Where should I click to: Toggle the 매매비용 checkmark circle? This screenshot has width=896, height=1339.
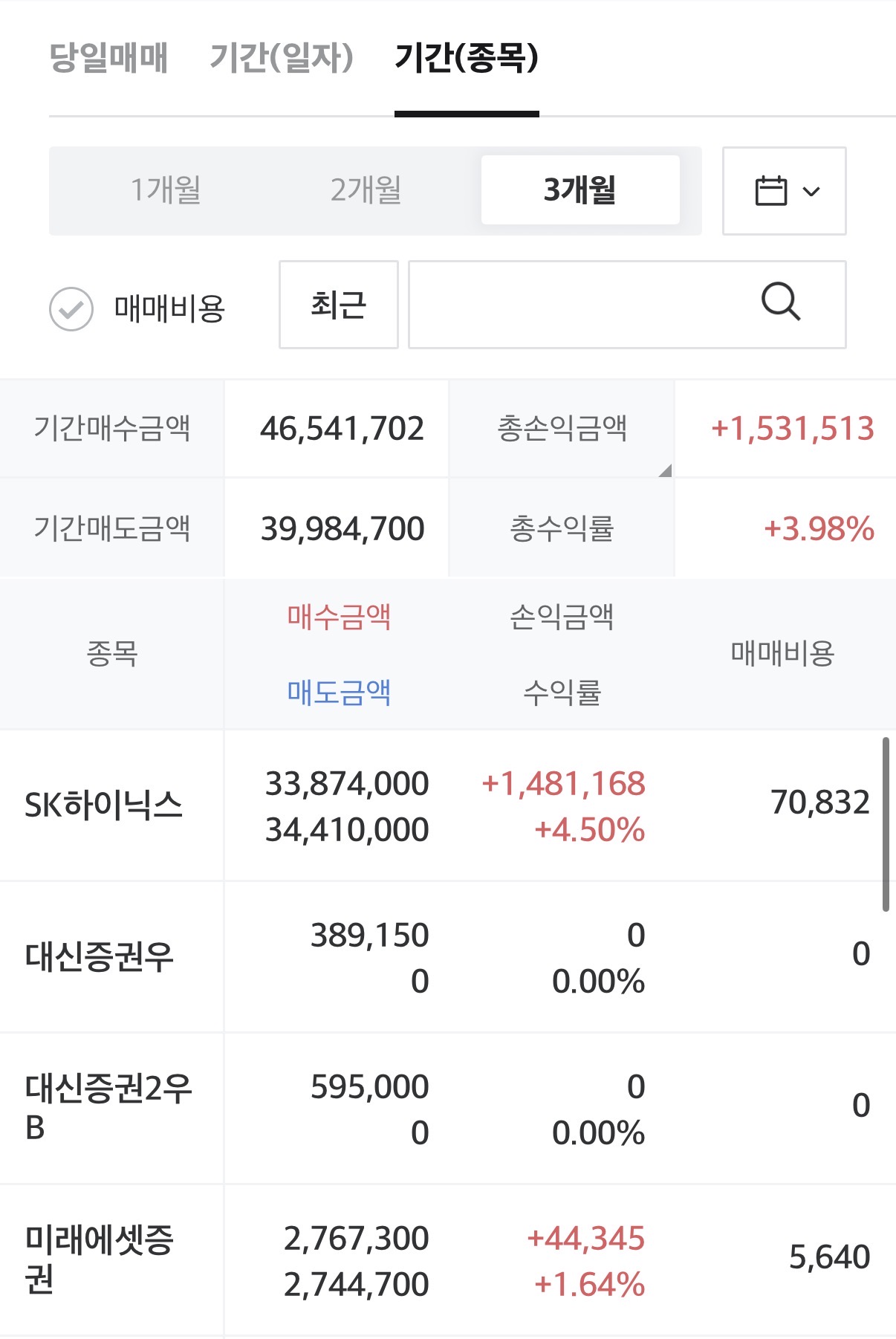pyautogui.click(x=71, y=308)
